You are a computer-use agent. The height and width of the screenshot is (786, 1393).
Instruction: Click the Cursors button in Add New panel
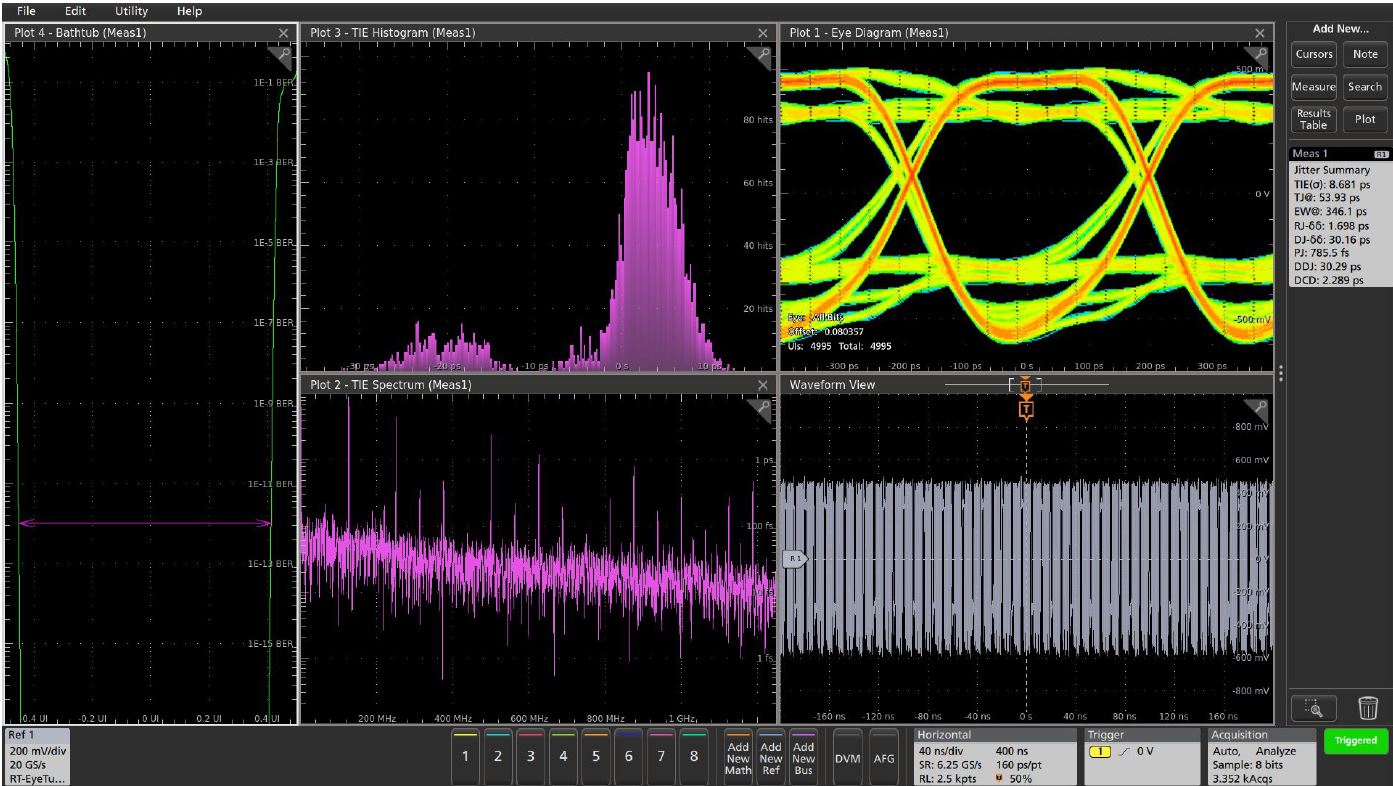pyautogui.click(x=1312, y=55)
